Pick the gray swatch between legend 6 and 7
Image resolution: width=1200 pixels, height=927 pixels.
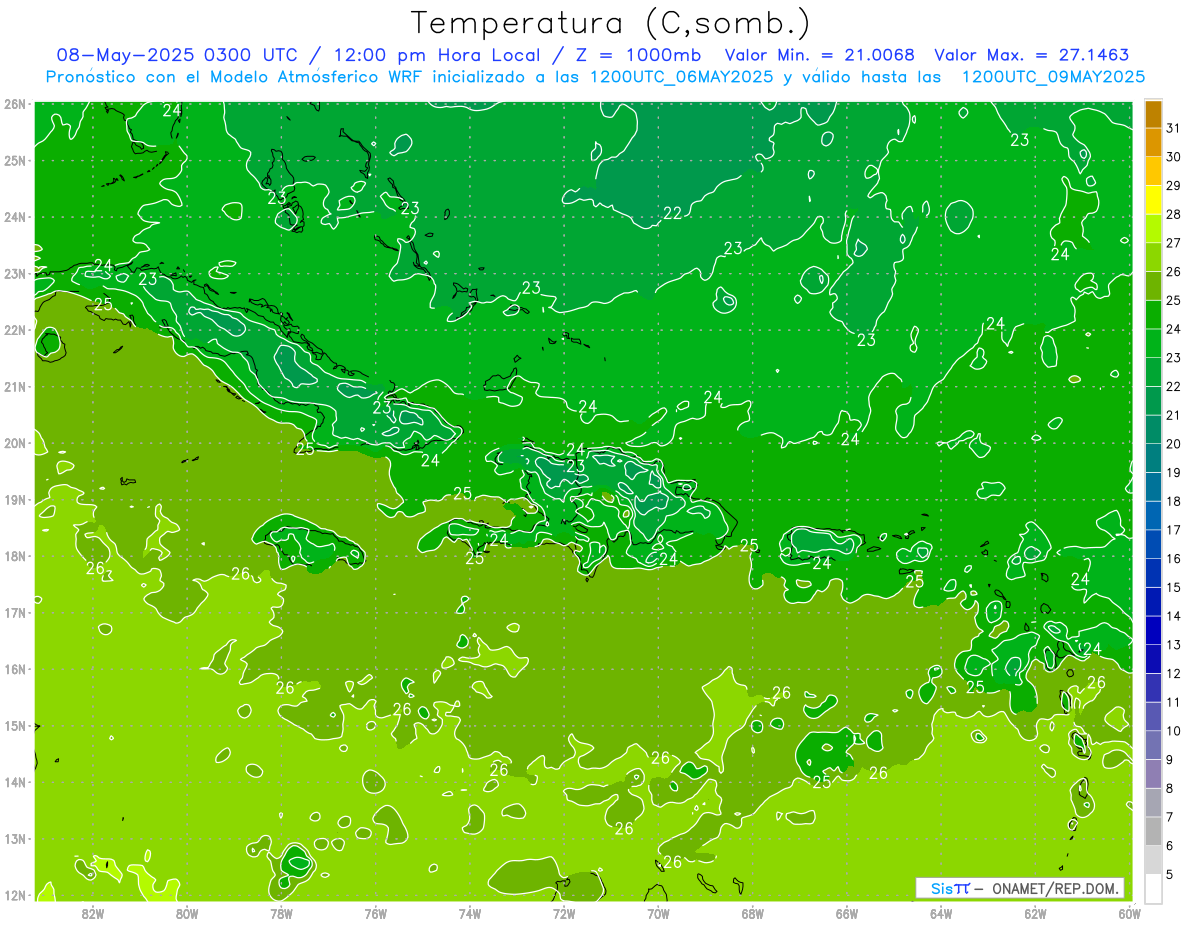click(1153, 831)
